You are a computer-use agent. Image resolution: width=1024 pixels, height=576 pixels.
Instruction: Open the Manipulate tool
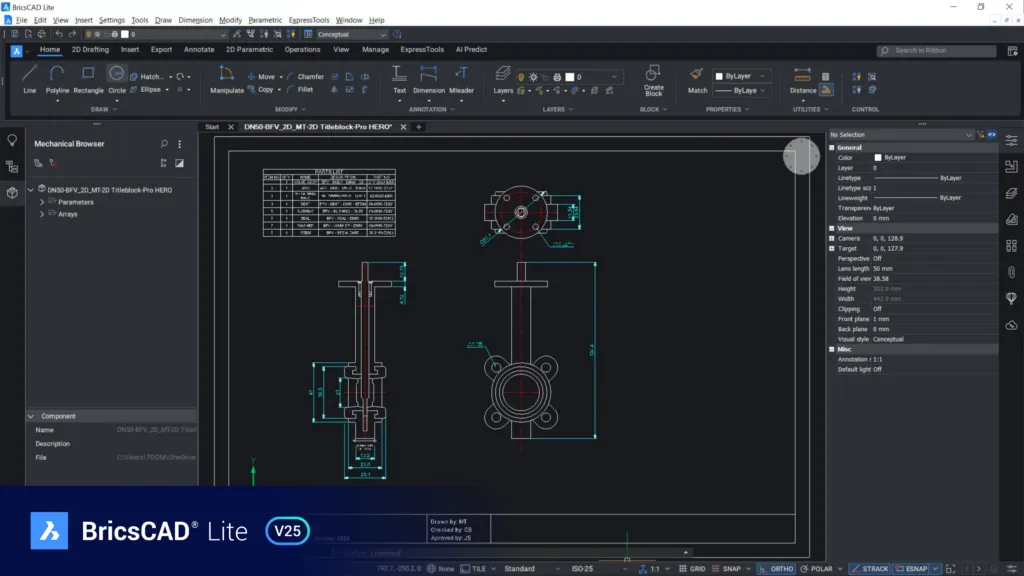point(227,80)
